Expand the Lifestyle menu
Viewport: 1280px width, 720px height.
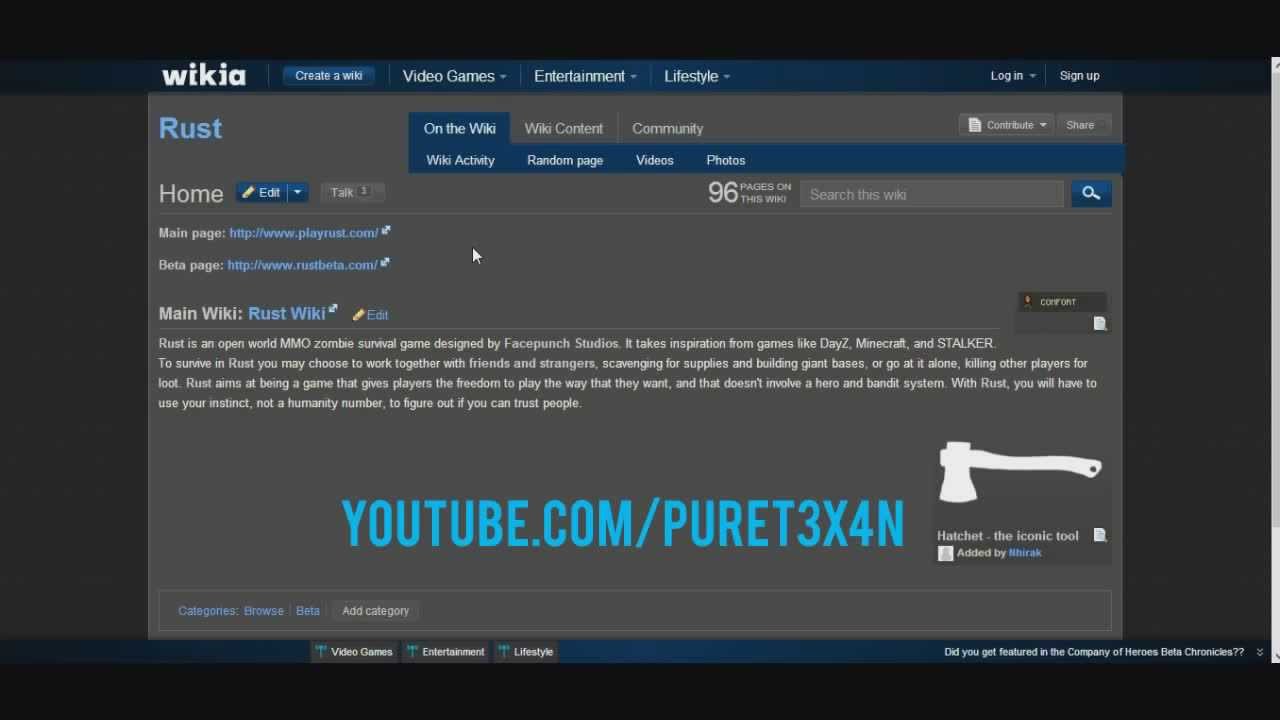[697, 76]
